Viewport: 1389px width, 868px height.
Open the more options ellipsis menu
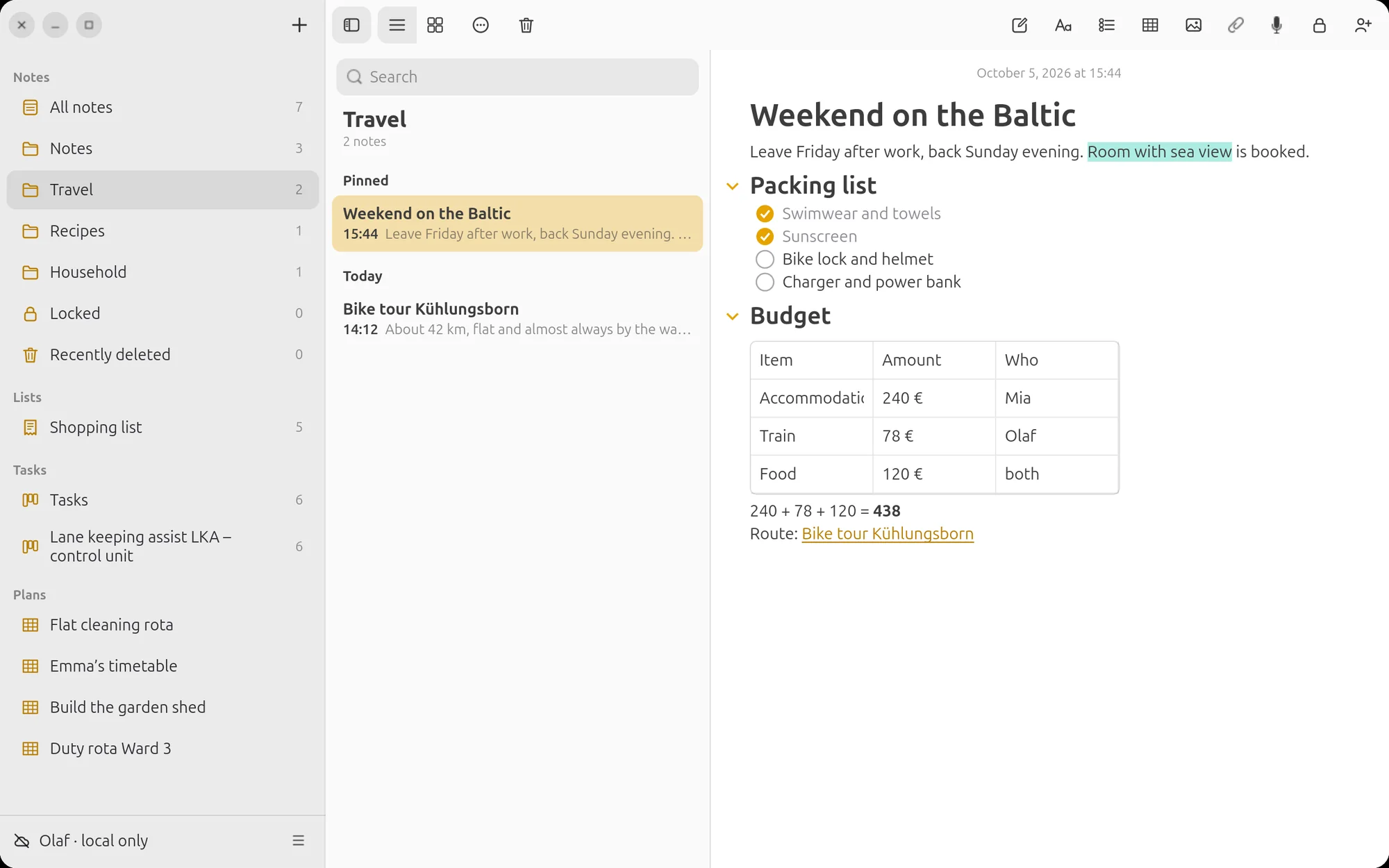click(x=481, y=25)
